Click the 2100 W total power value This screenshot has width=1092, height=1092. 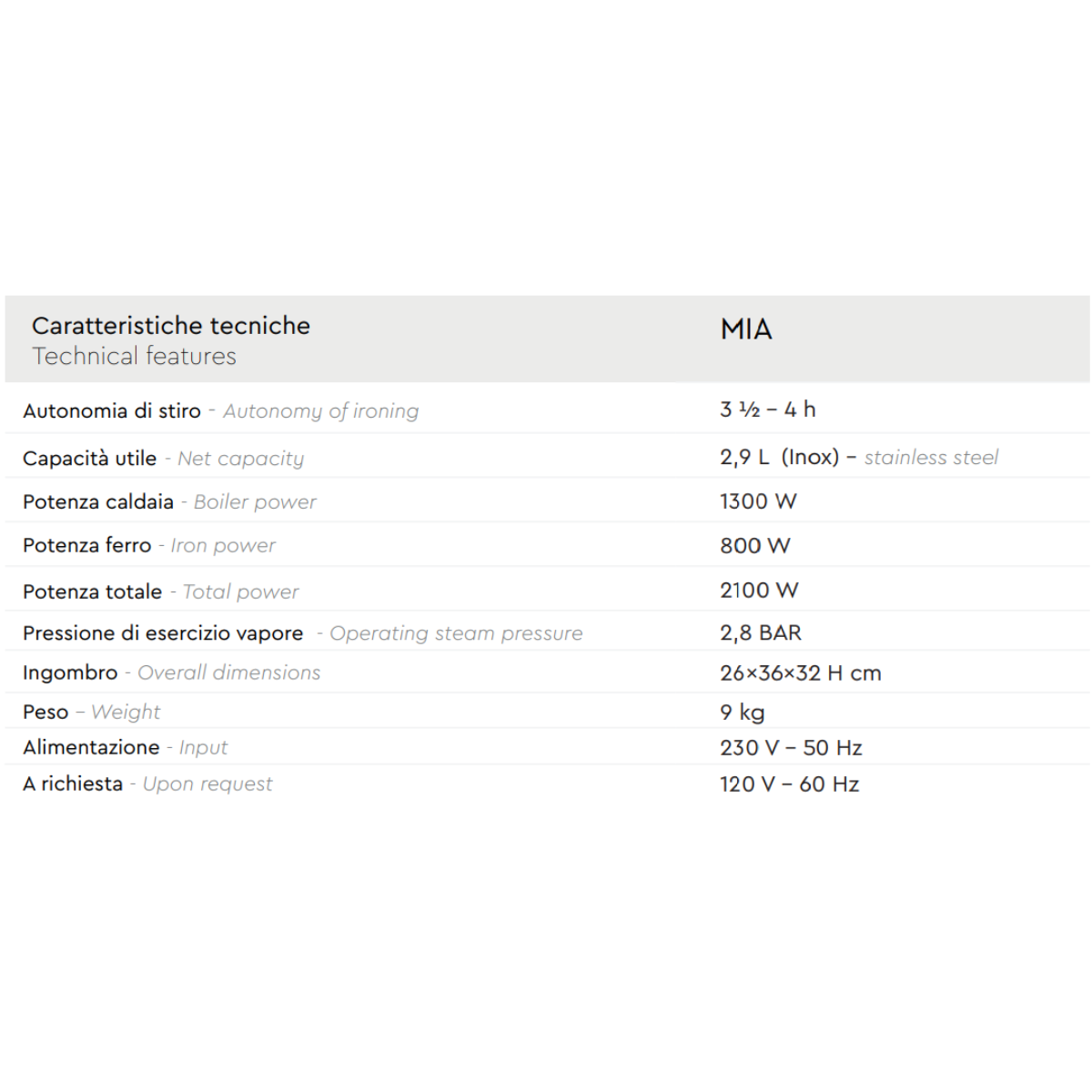(x=759, y=591)
